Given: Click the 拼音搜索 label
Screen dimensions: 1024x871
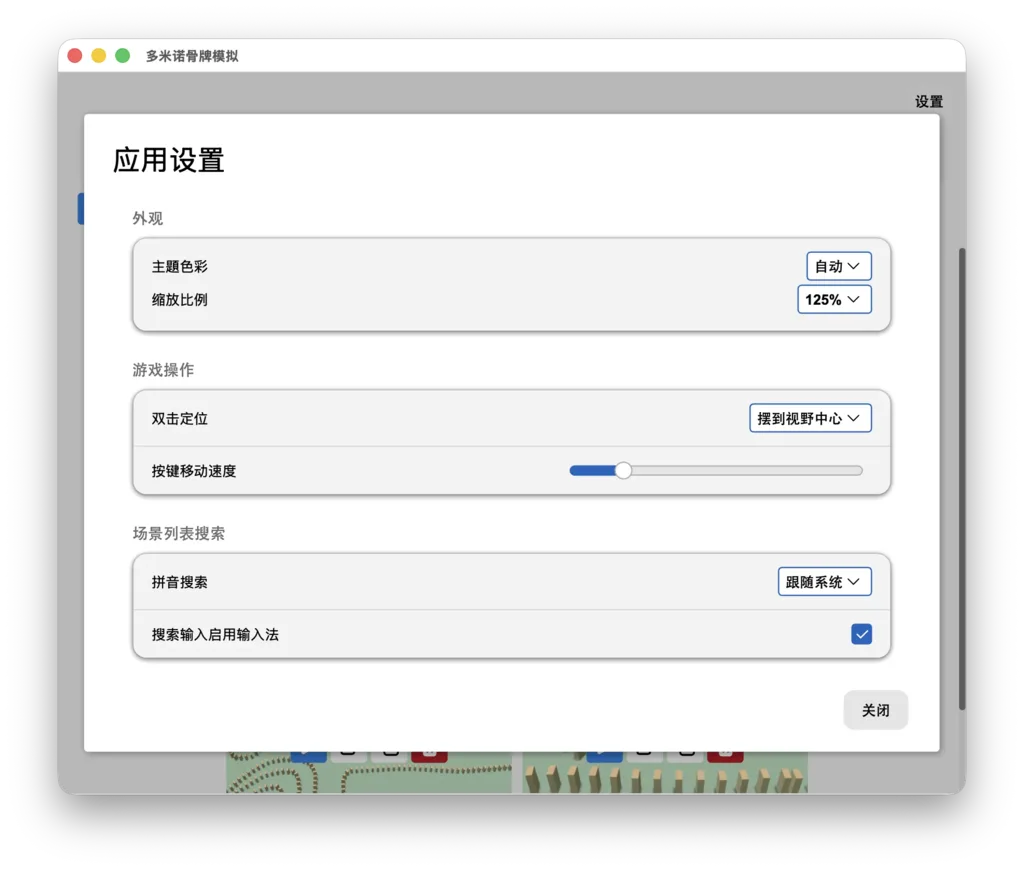Looking at the screenshot, I should tap(180, 582).
